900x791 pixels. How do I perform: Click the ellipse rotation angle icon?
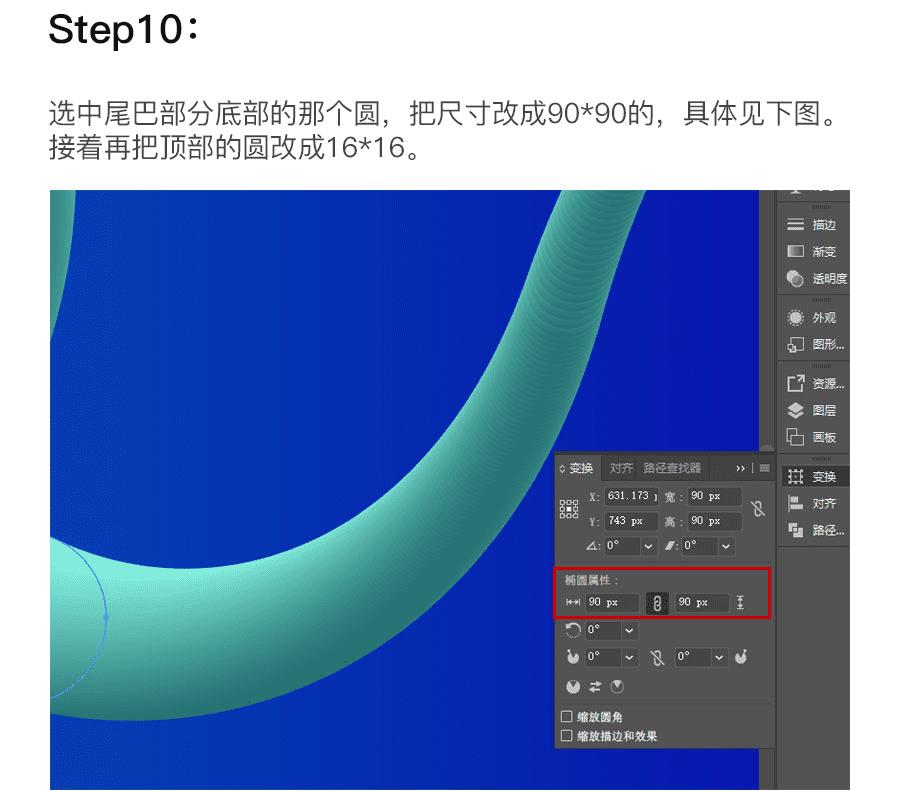pos(572,630)
